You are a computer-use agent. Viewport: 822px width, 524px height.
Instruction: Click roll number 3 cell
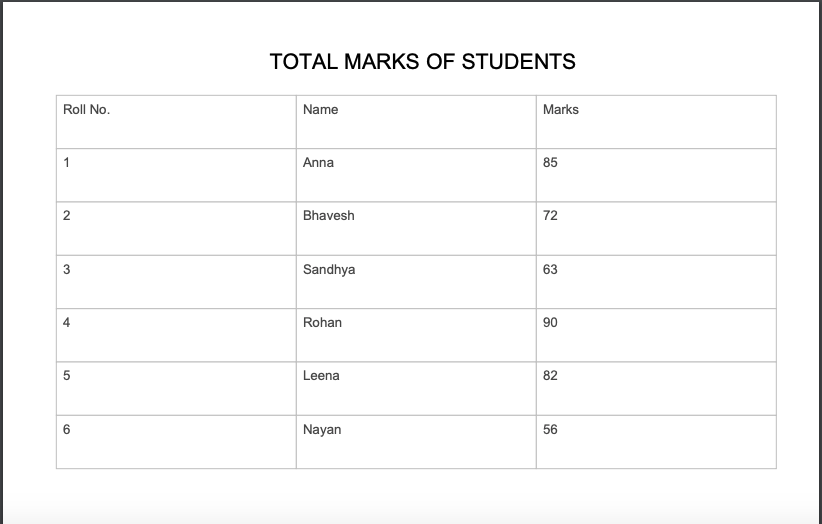point(176,282)
